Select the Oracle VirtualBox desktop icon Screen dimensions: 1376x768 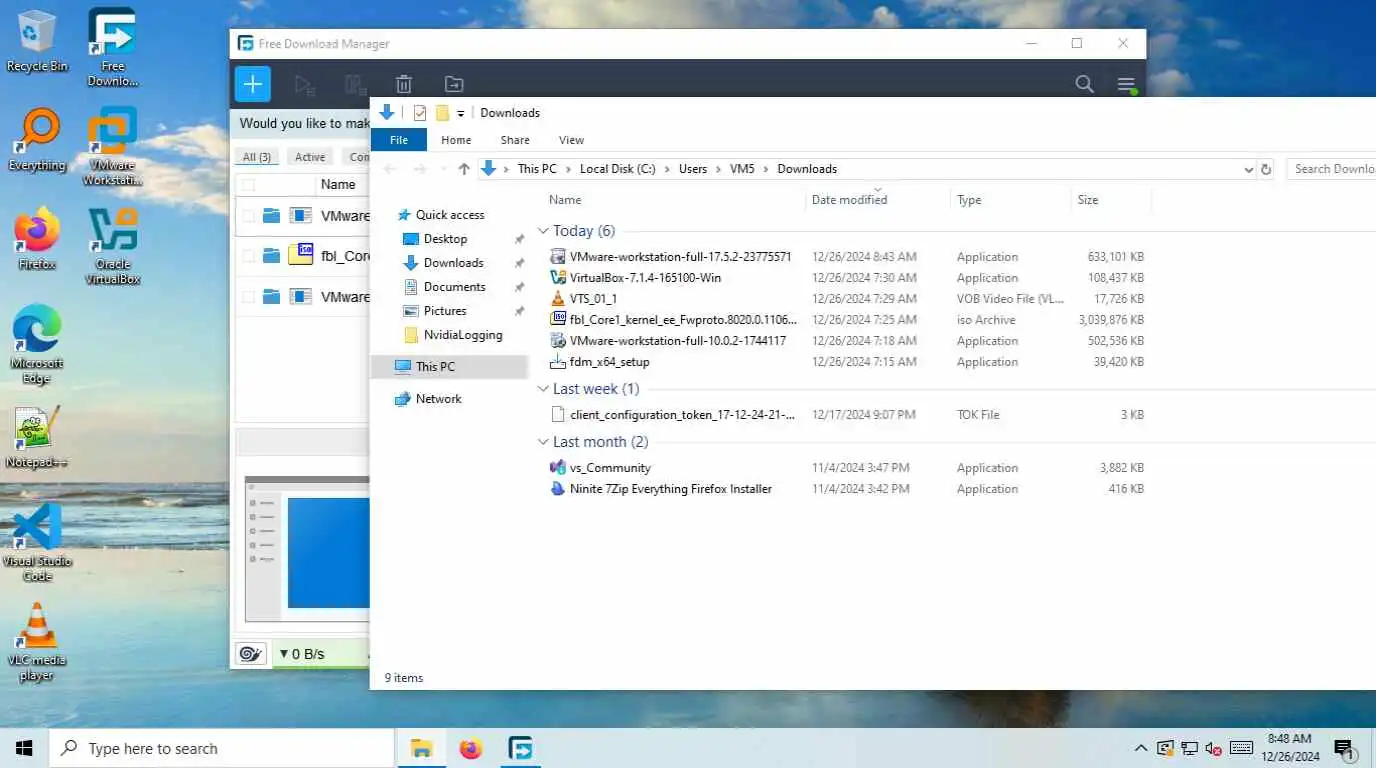click(x=112, y=246)
